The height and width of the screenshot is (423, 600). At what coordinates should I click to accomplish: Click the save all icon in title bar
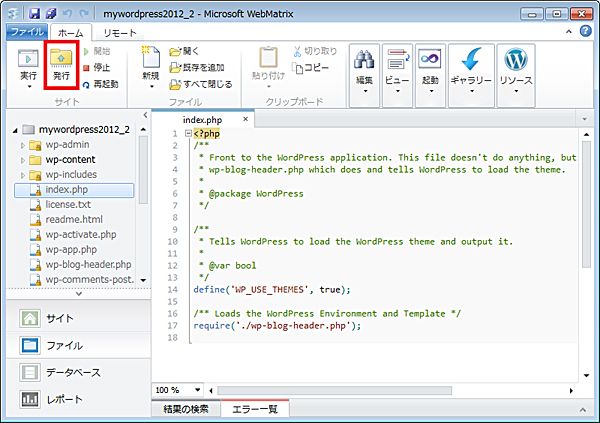pos(51,14)
